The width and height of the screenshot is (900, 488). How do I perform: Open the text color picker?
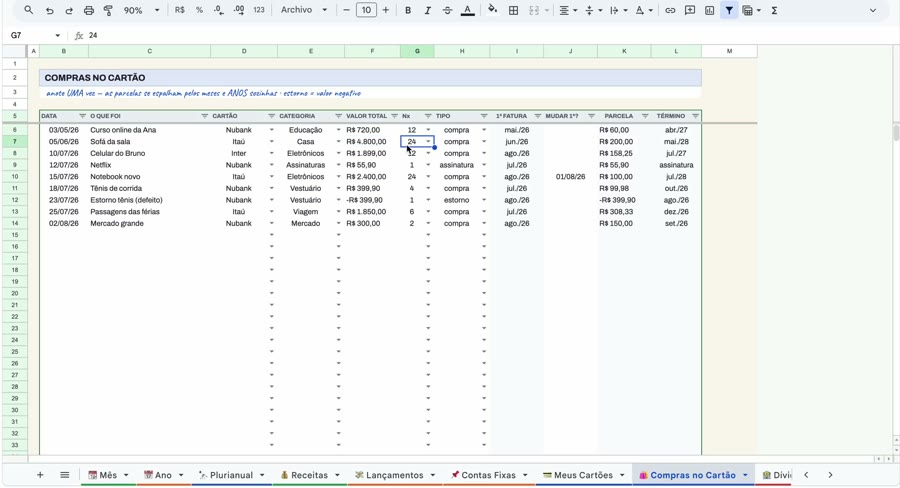[x=468, y=10]
